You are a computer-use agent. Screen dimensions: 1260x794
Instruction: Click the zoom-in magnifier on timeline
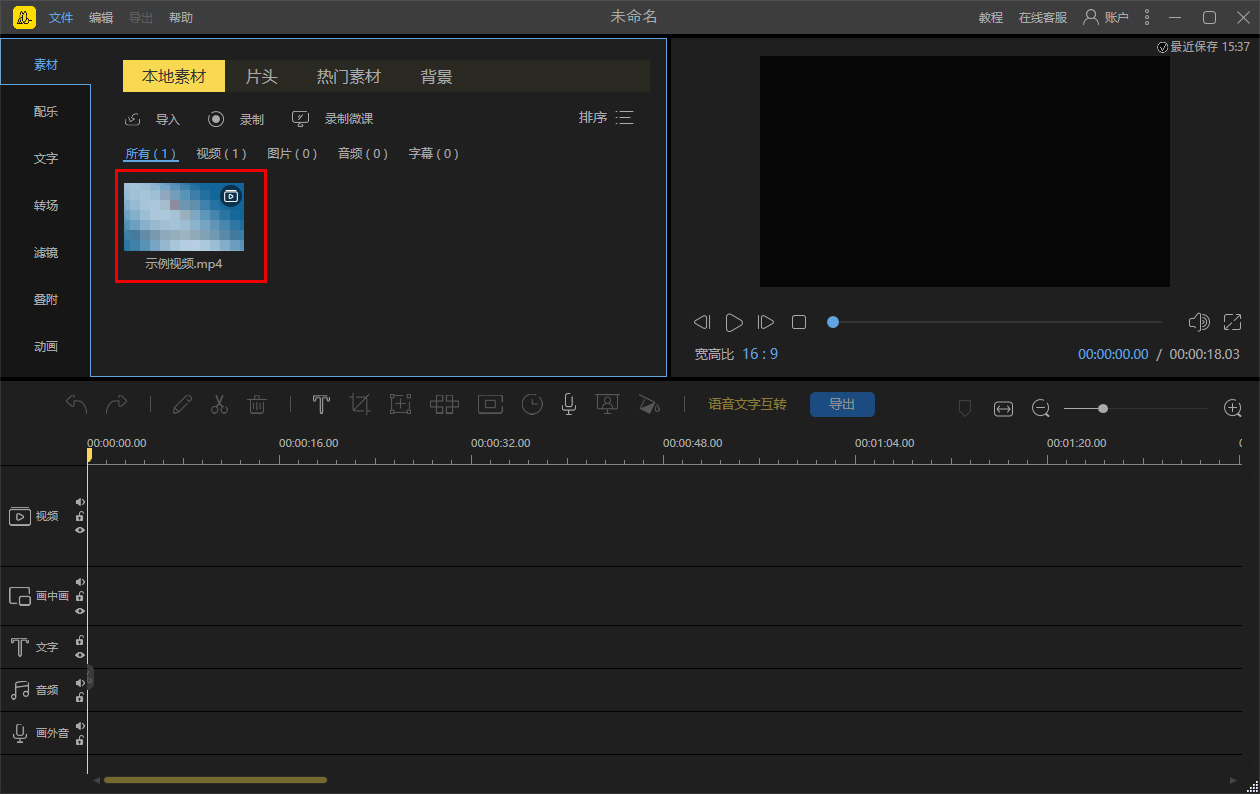1232,408
